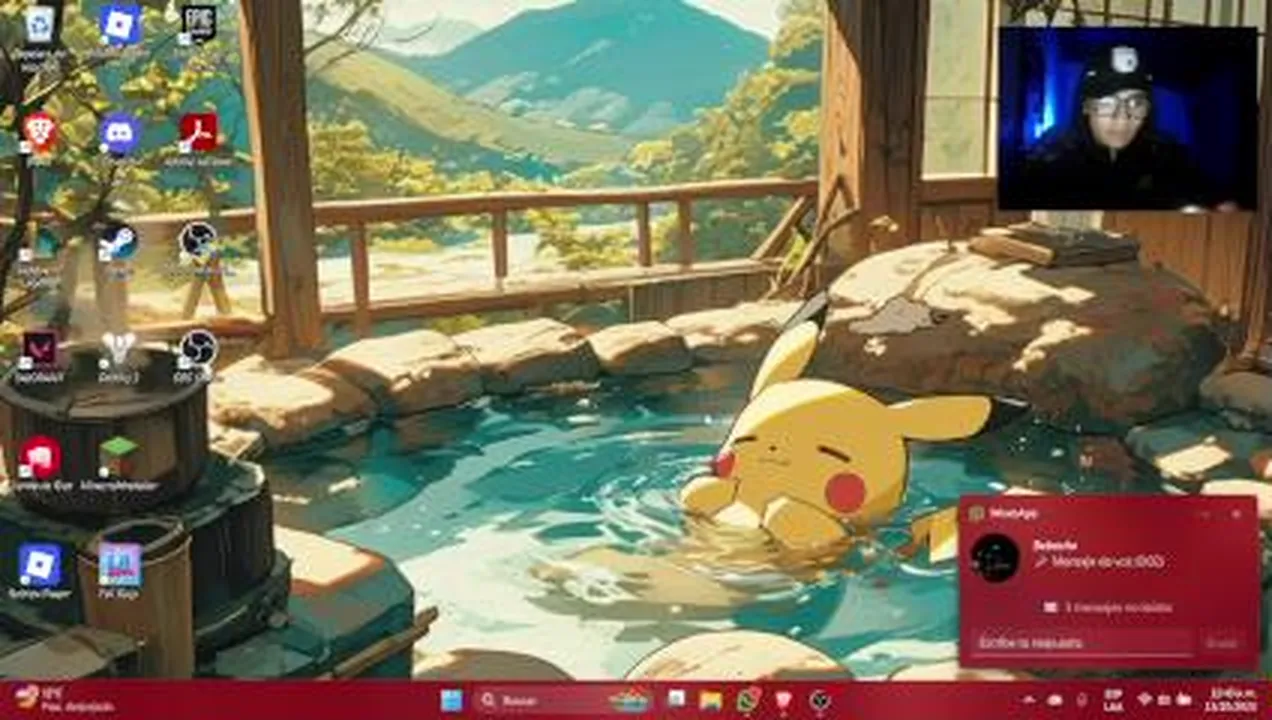
Task: Open Brave from the taskbar
Action: point(783,700)
